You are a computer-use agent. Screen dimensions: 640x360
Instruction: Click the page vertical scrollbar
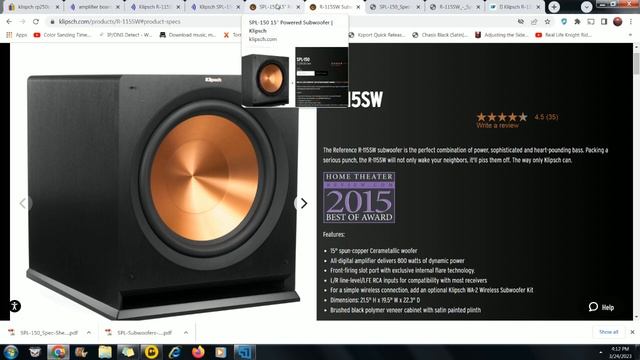point(636,63)
